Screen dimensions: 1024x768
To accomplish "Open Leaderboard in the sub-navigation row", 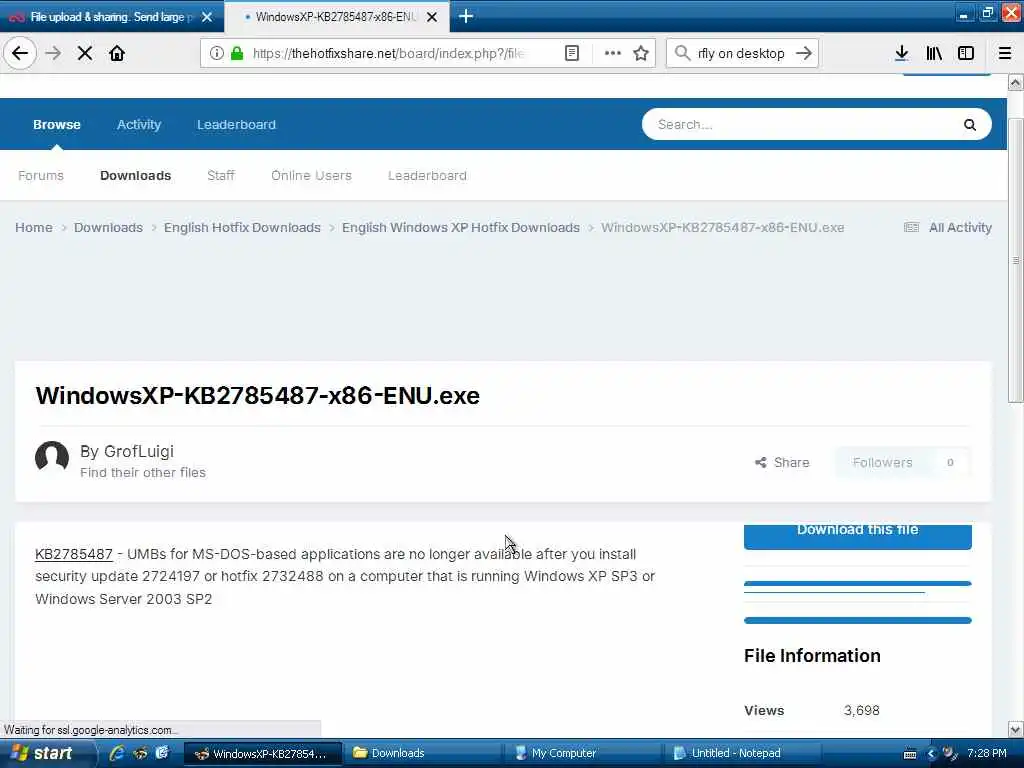I will tap(427, 176).
